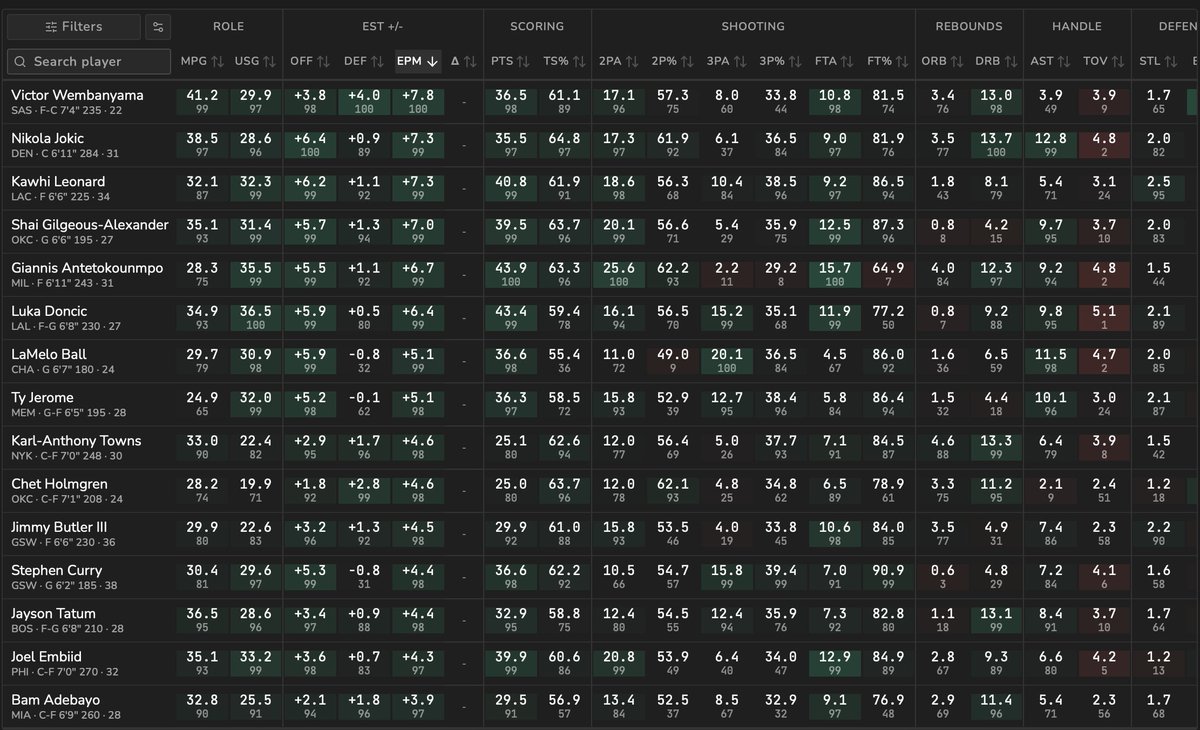Select Wembanyama's +7.8 EPM cell

(x=418, y=102)
